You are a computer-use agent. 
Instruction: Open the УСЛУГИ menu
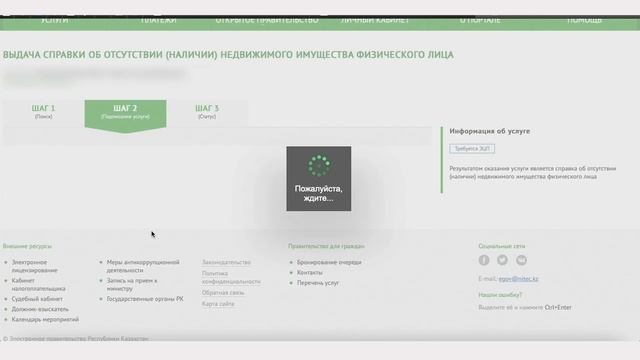(x=55, y=20)
